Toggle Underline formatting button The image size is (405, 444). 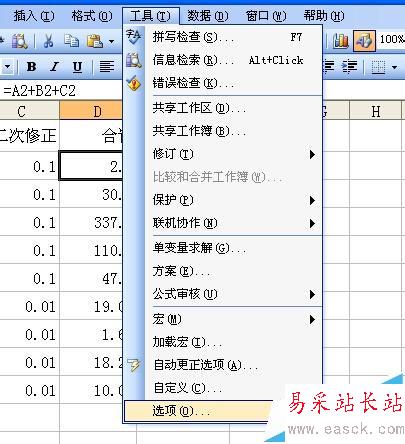77,67
